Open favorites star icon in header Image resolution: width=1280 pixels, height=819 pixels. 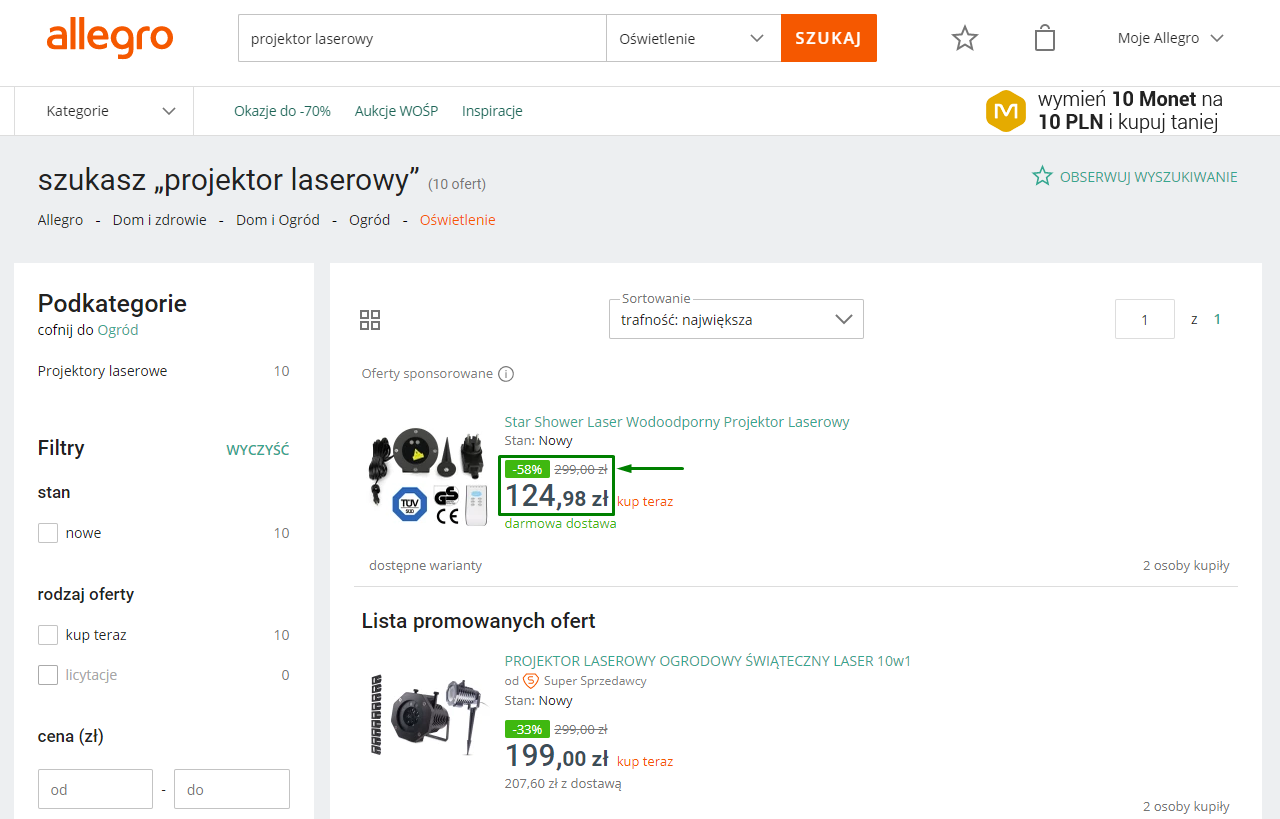964,38
